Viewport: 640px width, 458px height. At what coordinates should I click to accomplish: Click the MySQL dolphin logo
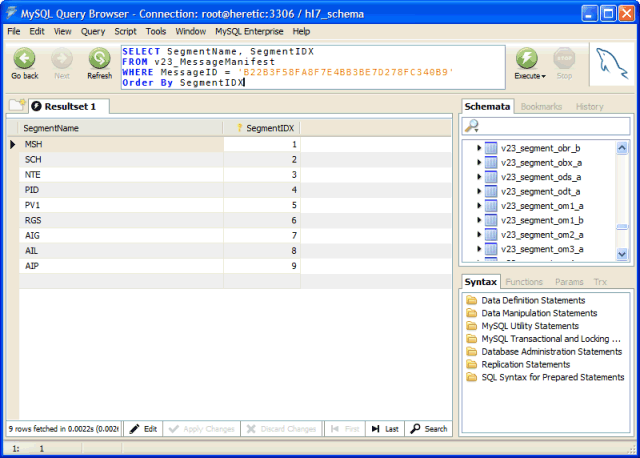612,64
